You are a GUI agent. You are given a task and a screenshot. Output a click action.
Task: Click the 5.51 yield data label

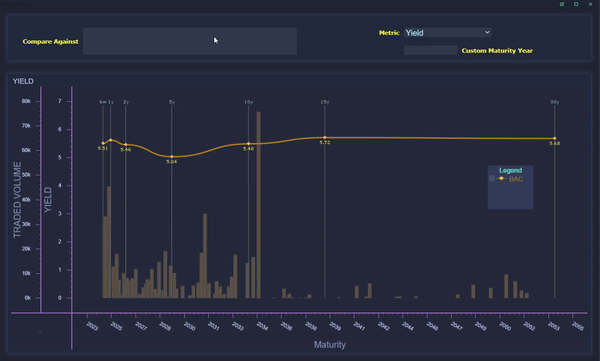103,148
